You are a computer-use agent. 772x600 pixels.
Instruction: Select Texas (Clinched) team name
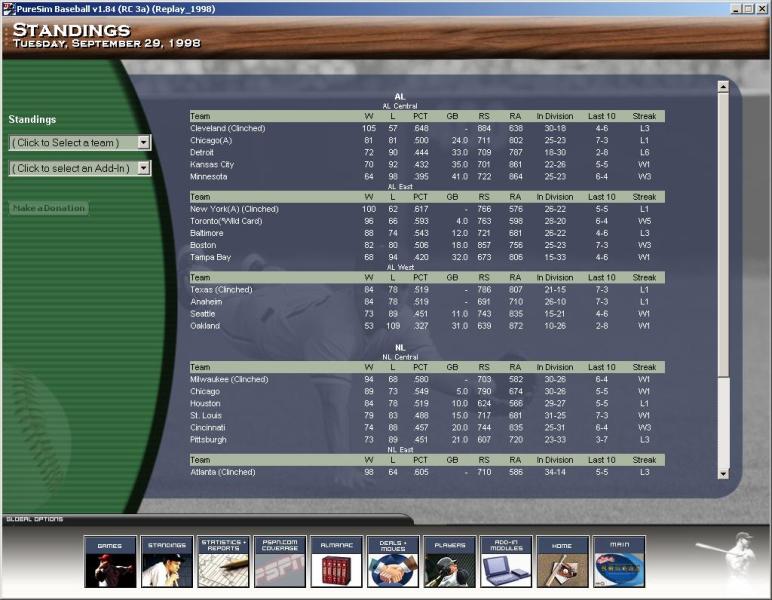click(221, 289)
